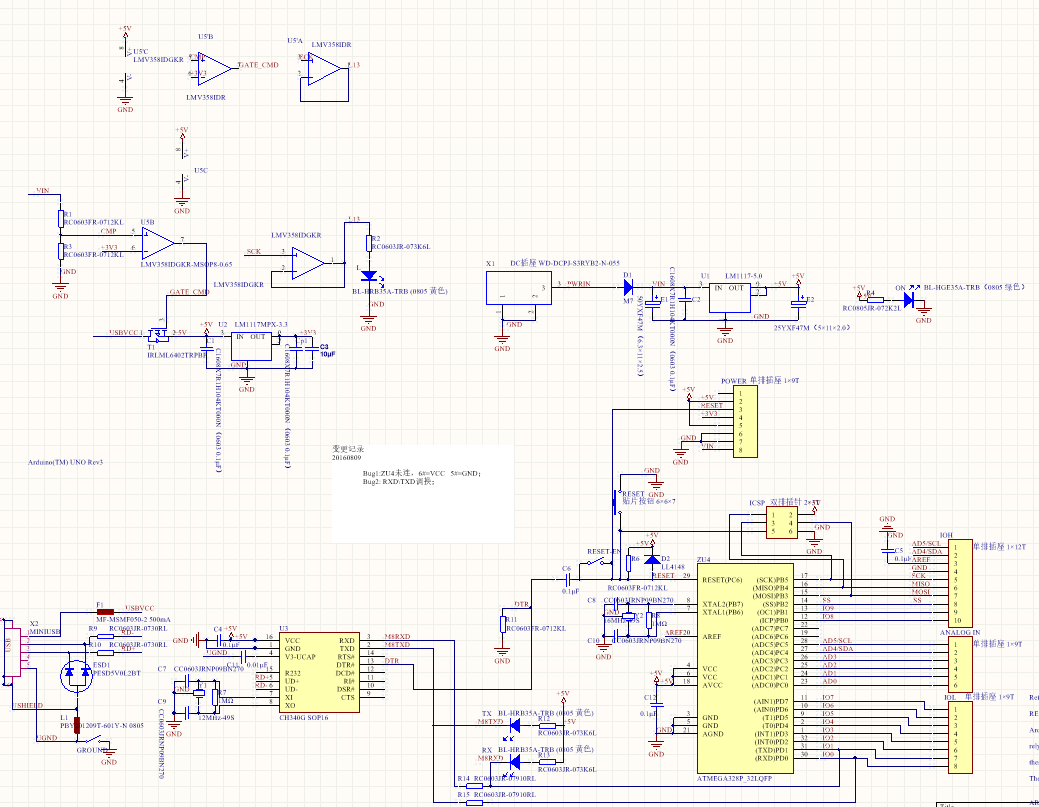Click the Arduino(TM) UNO Rev3 text label

coord(66,463)
